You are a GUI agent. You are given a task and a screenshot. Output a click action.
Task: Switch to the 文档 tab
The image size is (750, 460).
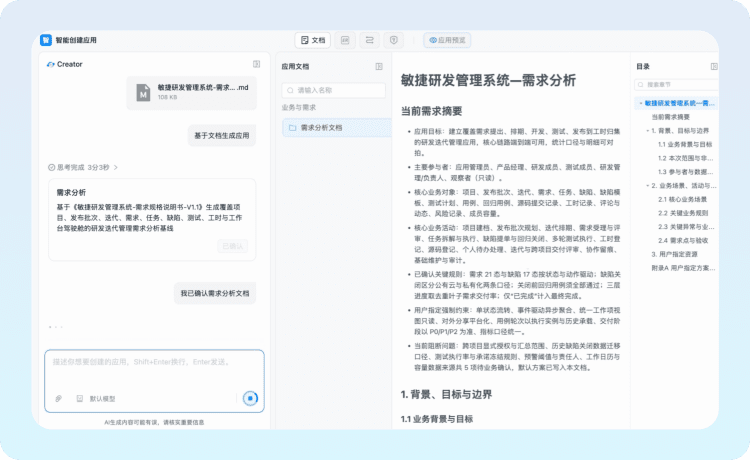[313, 40]
